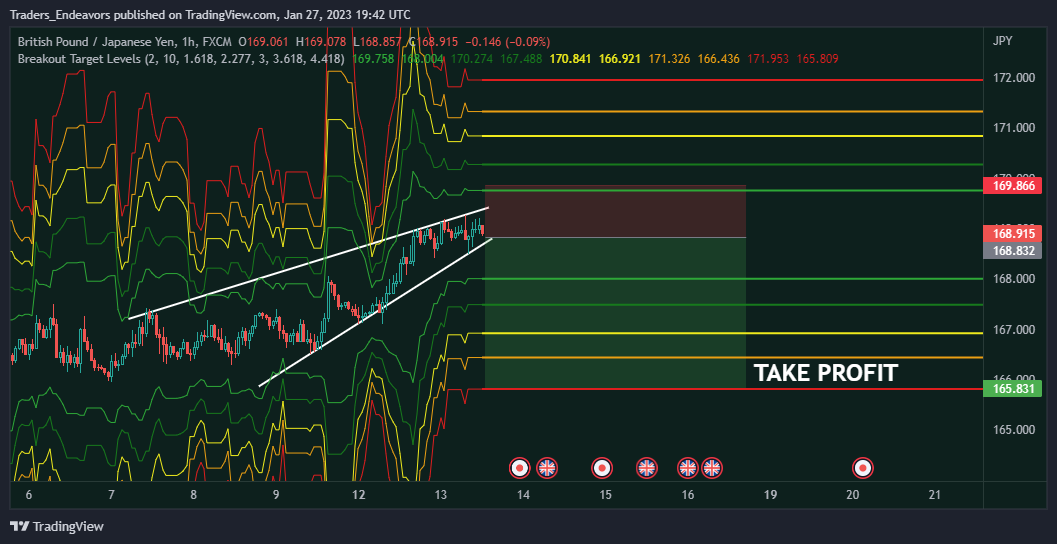Screen dimensions: 1057x544
Task: Click date label 13 on time axis
Action: coord(440,495)
